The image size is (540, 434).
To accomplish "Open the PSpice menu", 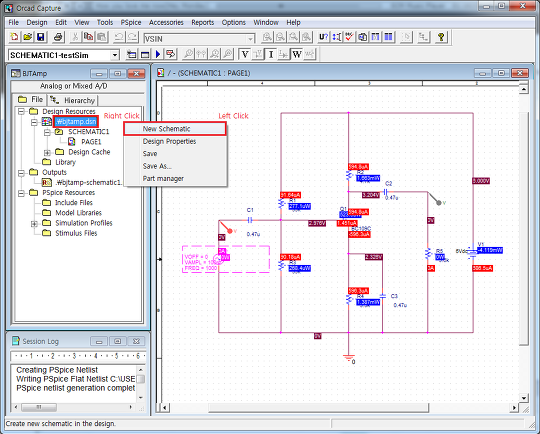I will 131,22.
